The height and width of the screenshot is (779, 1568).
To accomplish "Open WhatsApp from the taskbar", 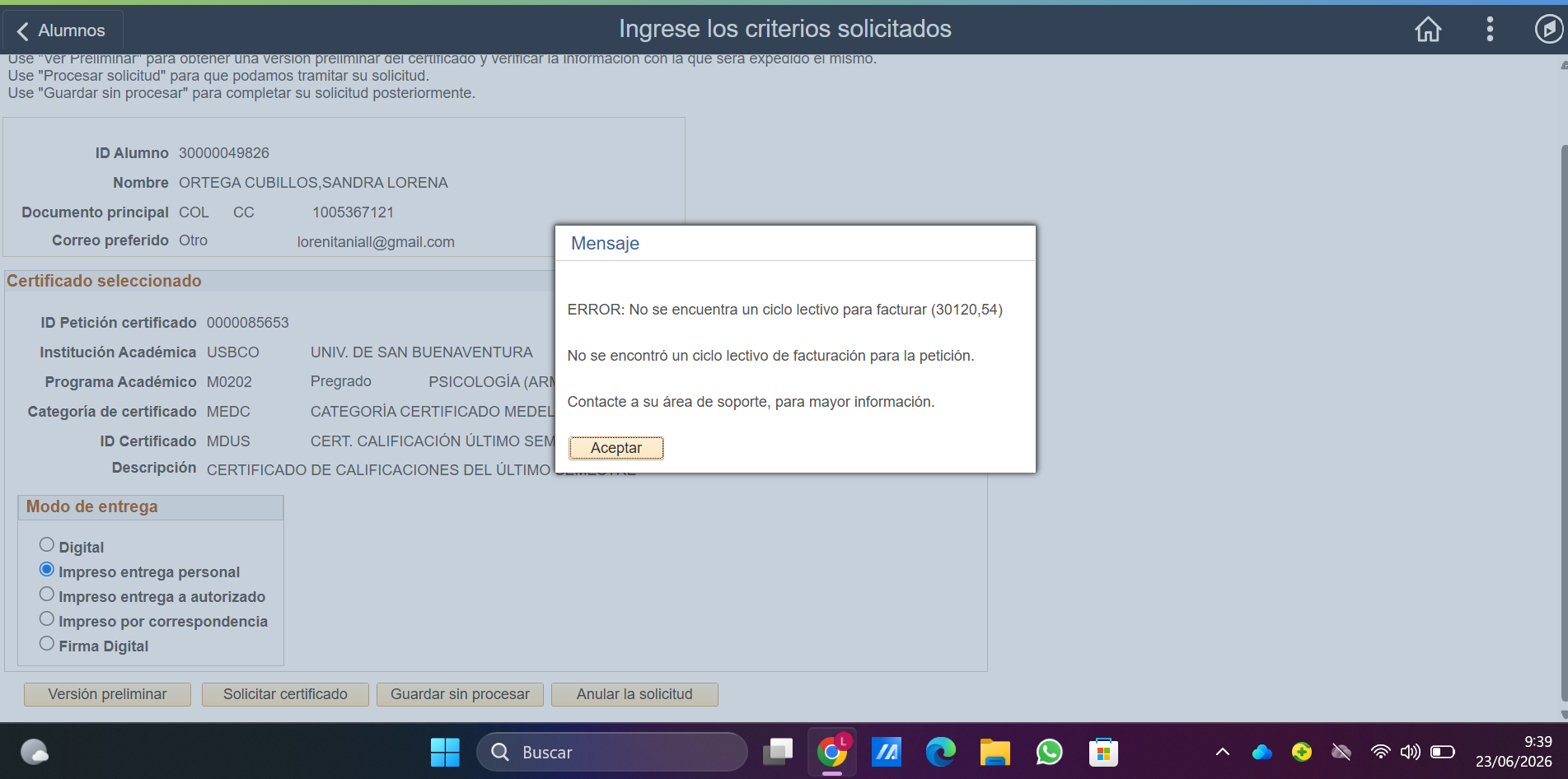I will point(1049,752).
